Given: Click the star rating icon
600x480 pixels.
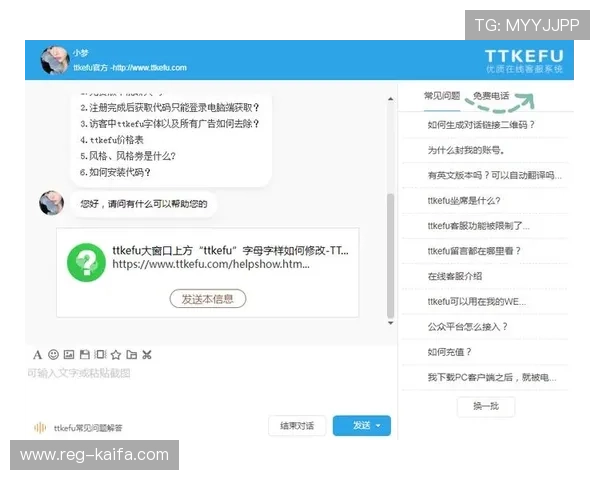Looking at the screenshot, I should point(116,355).
